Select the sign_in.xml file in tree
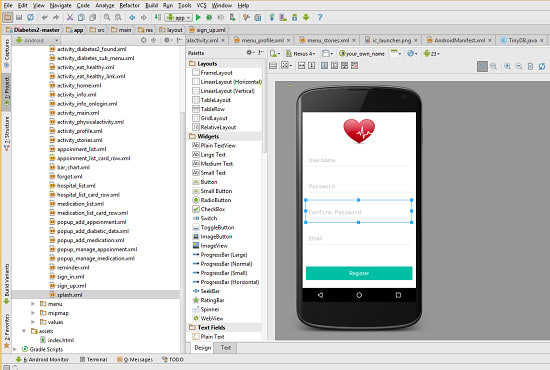Image resolution: width=550 pixels, height=370 pixels. click(71, 277)
